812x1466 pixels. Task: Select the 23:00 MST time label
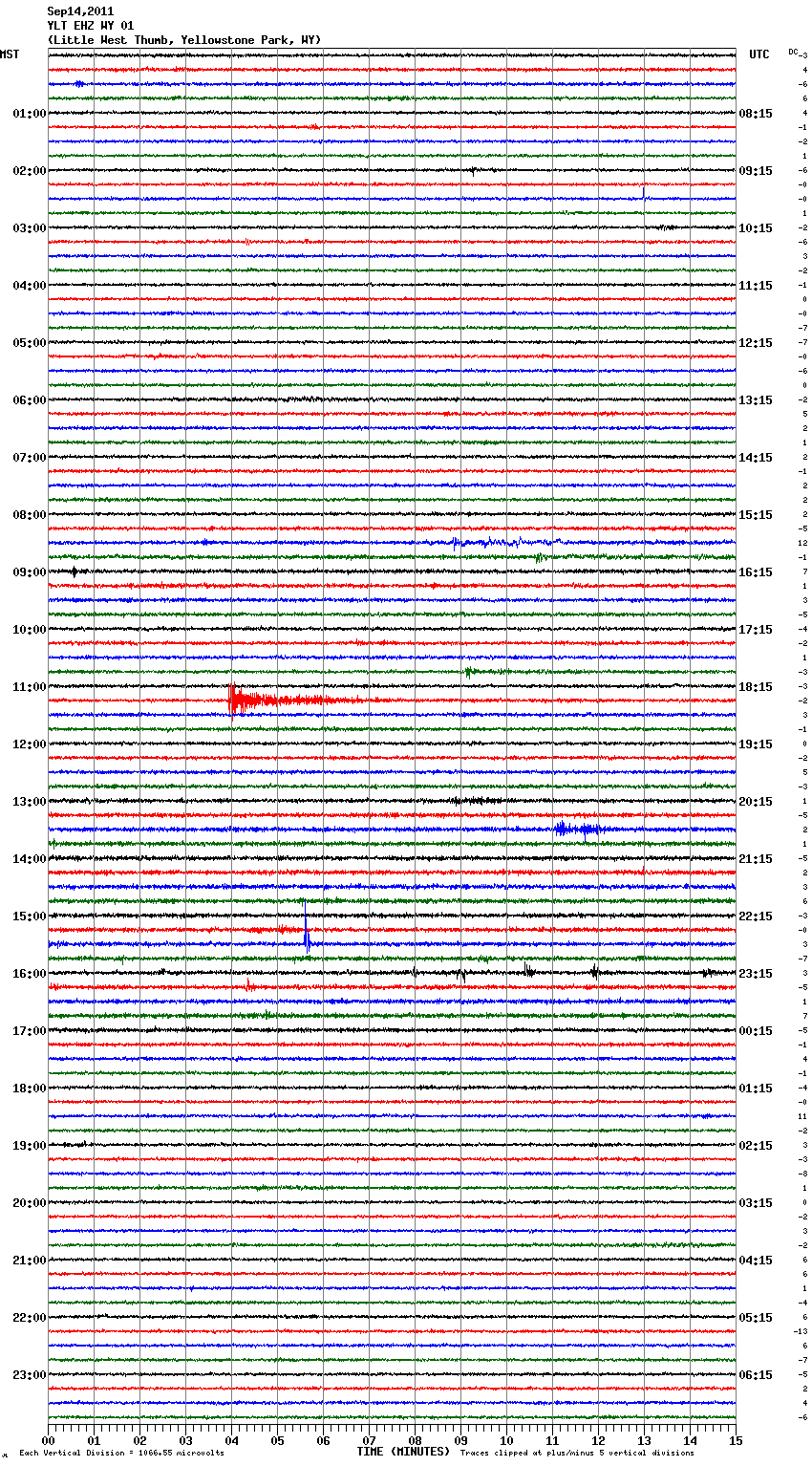[x=30, y=1375]
